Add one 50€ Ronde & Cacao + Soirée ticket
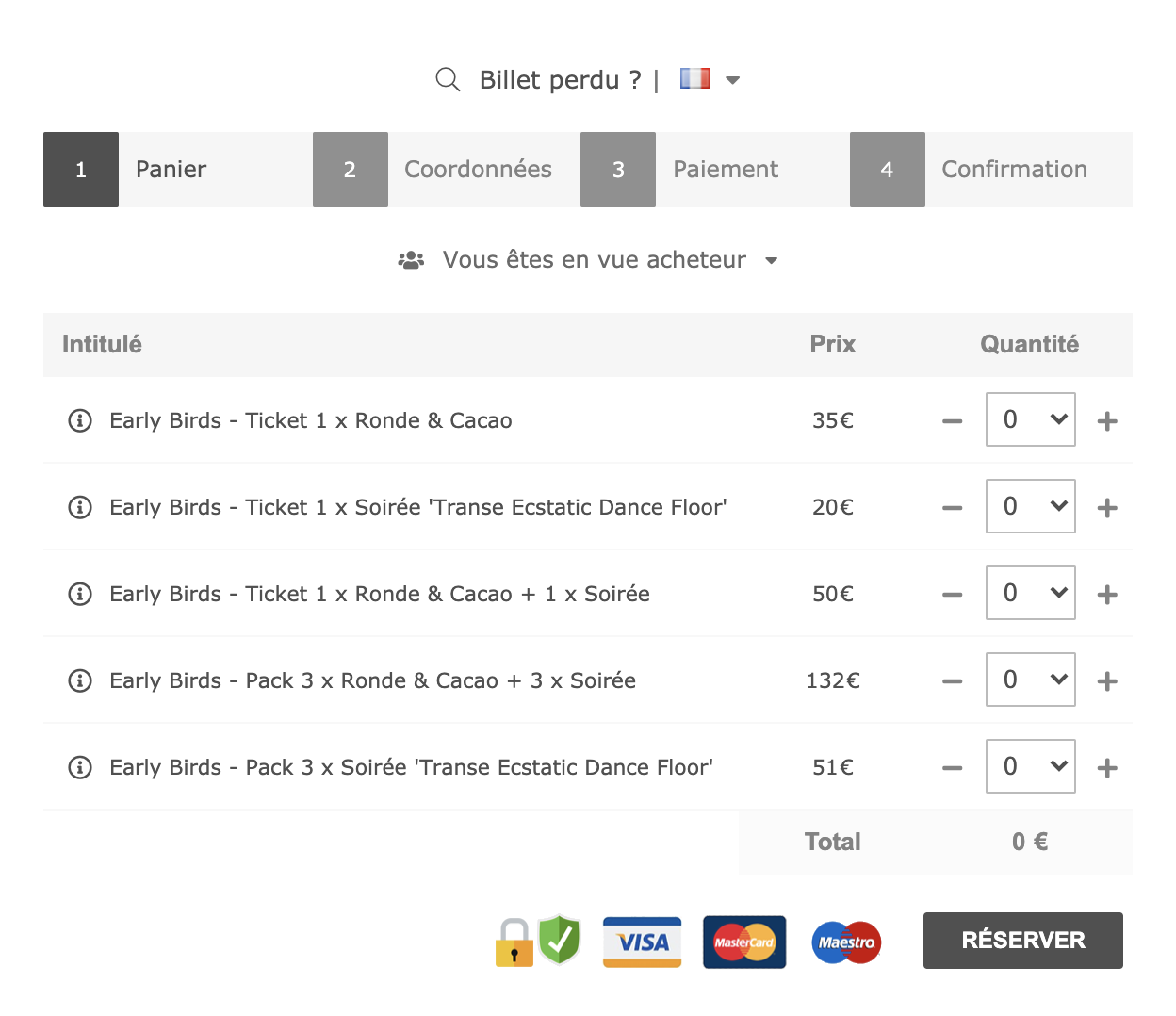 (x=1107, y=595)
